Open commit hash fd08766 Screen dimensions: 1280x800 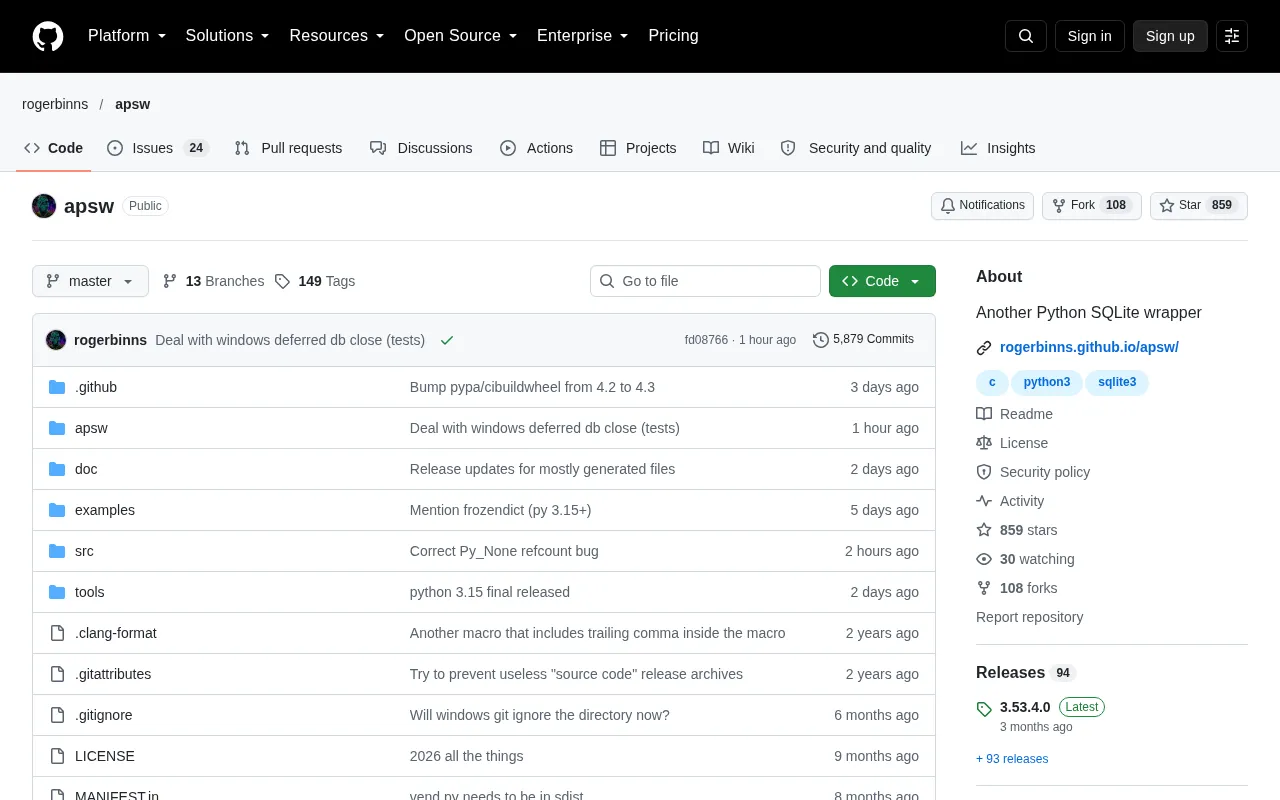coord(706,340)
